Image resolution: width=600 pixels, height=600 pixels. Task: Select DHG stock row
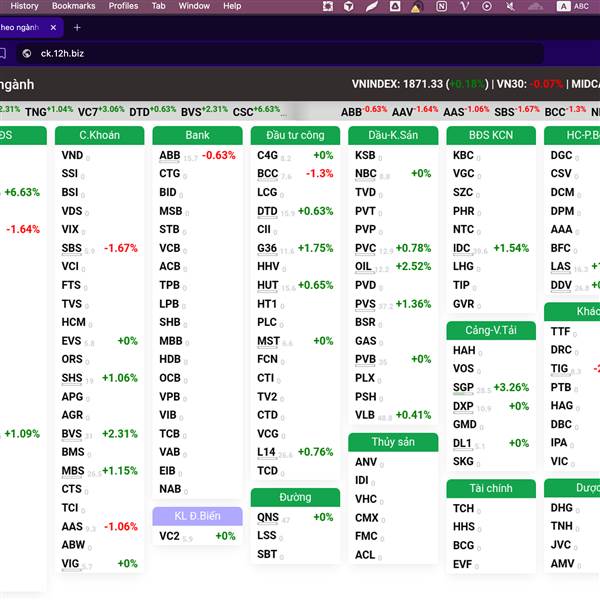click(574, 508)
